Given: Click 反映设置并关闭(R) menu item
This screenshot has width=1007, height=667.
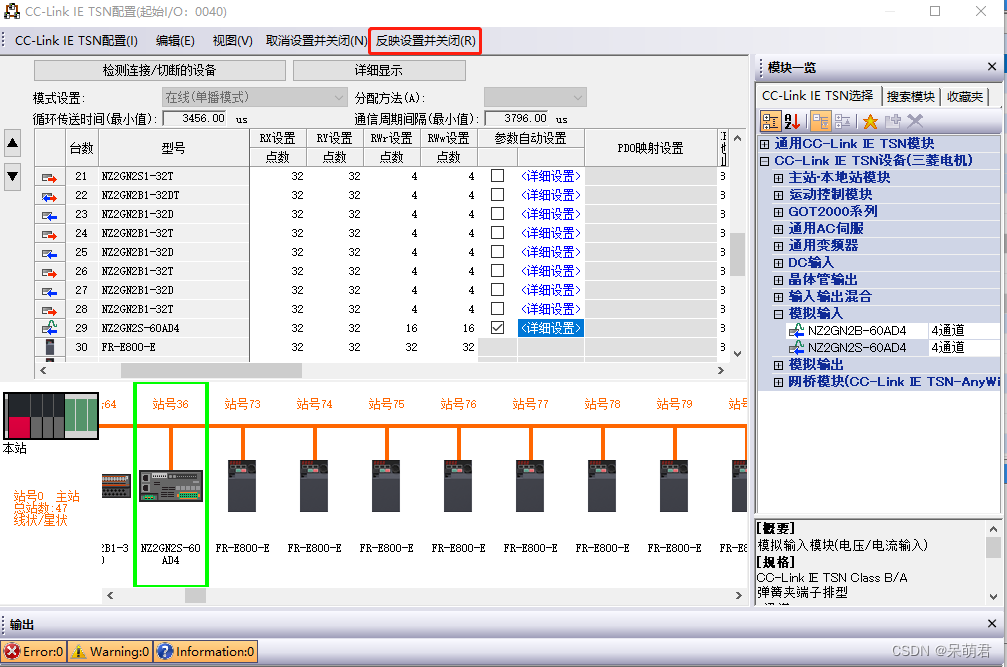Looking at the screenshot, I should tap(426, 40).
